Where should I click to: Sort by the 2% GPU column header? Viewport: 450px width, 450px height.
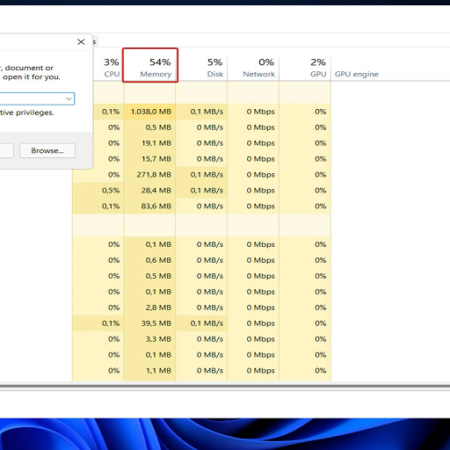click(305, 68)
